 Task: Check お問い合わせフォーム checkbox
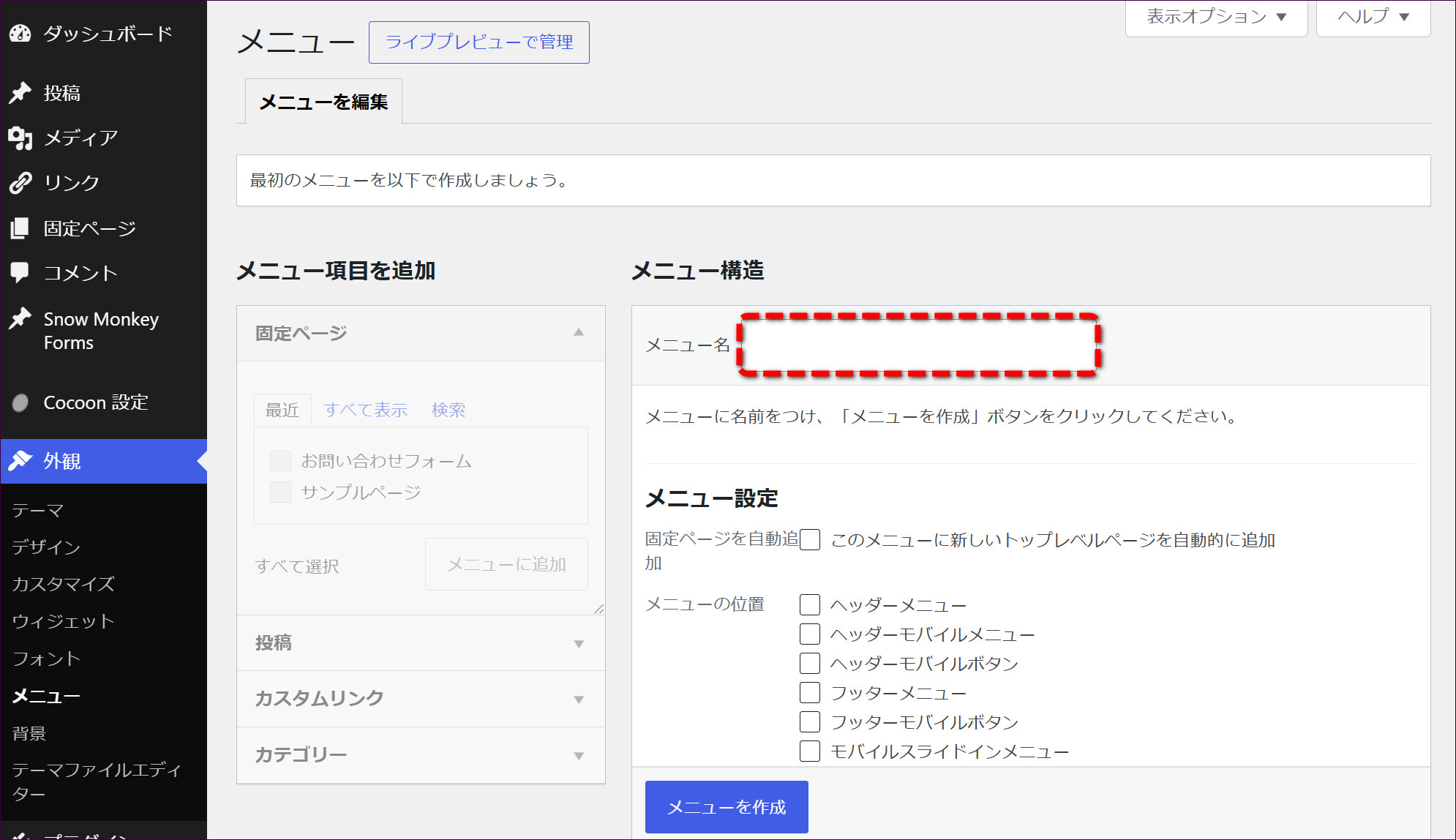coord(280,461)
